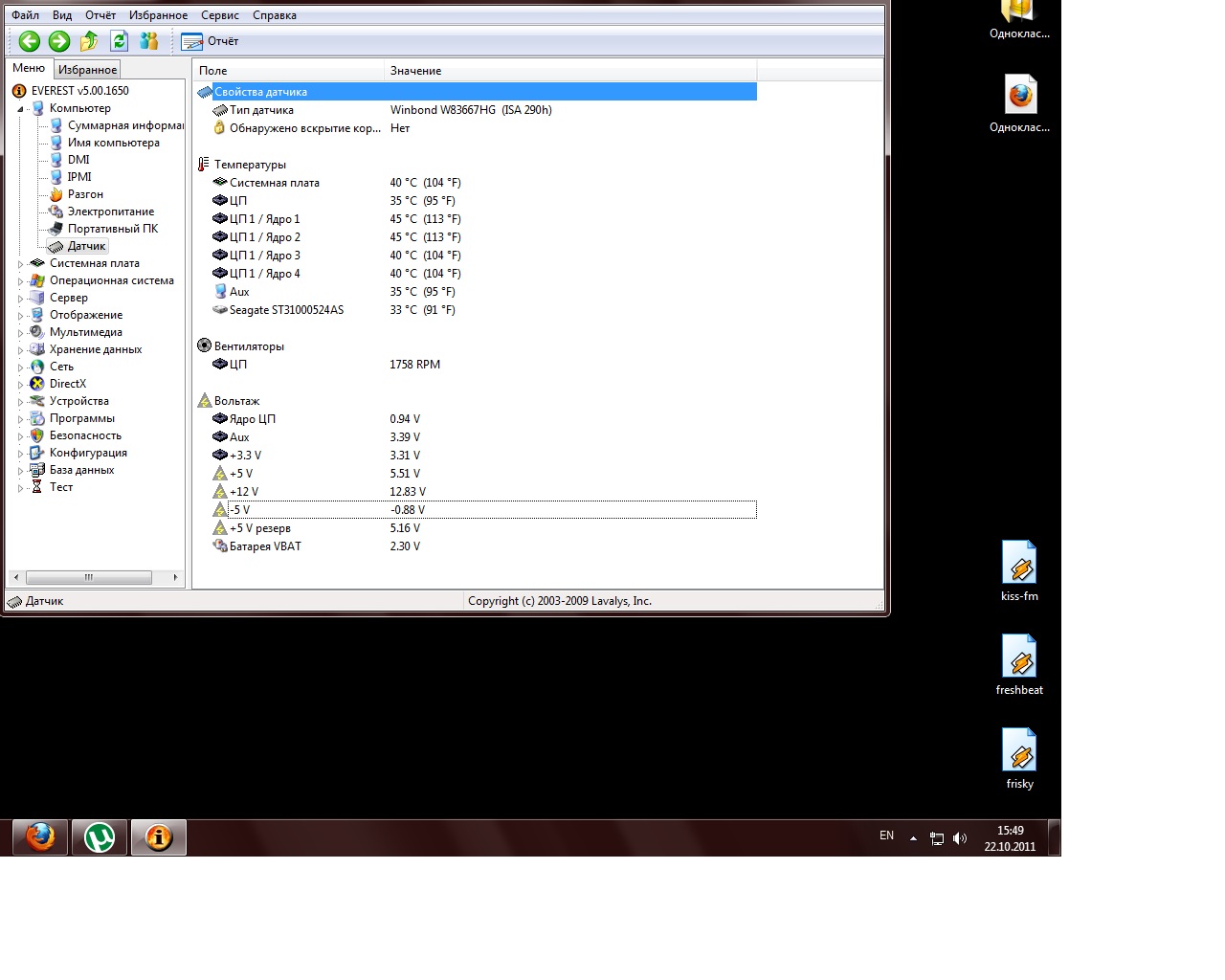The image size is (1225, 980).
Task: Open the Справка menu
Action: (275, 15)
